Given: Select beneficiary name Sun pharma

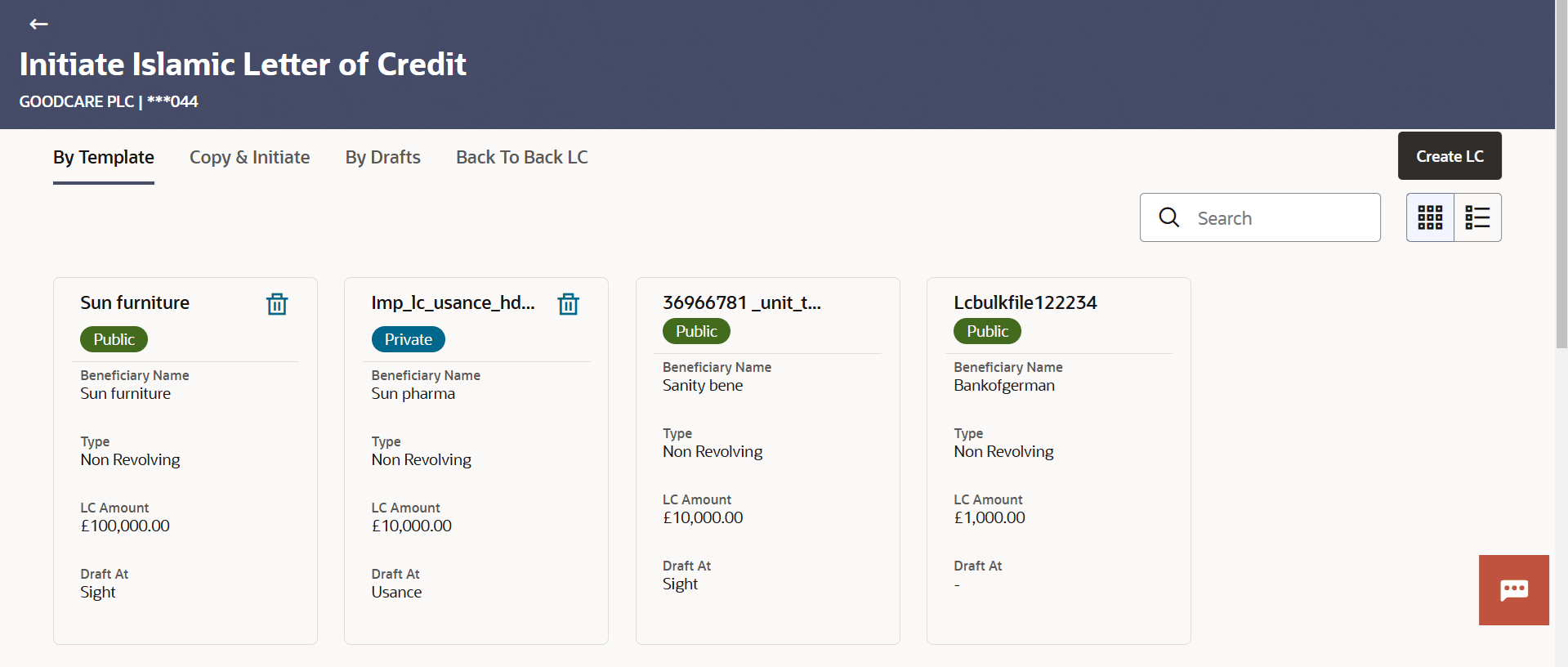Looking at the screenshot, I should (x=413, y=394).
